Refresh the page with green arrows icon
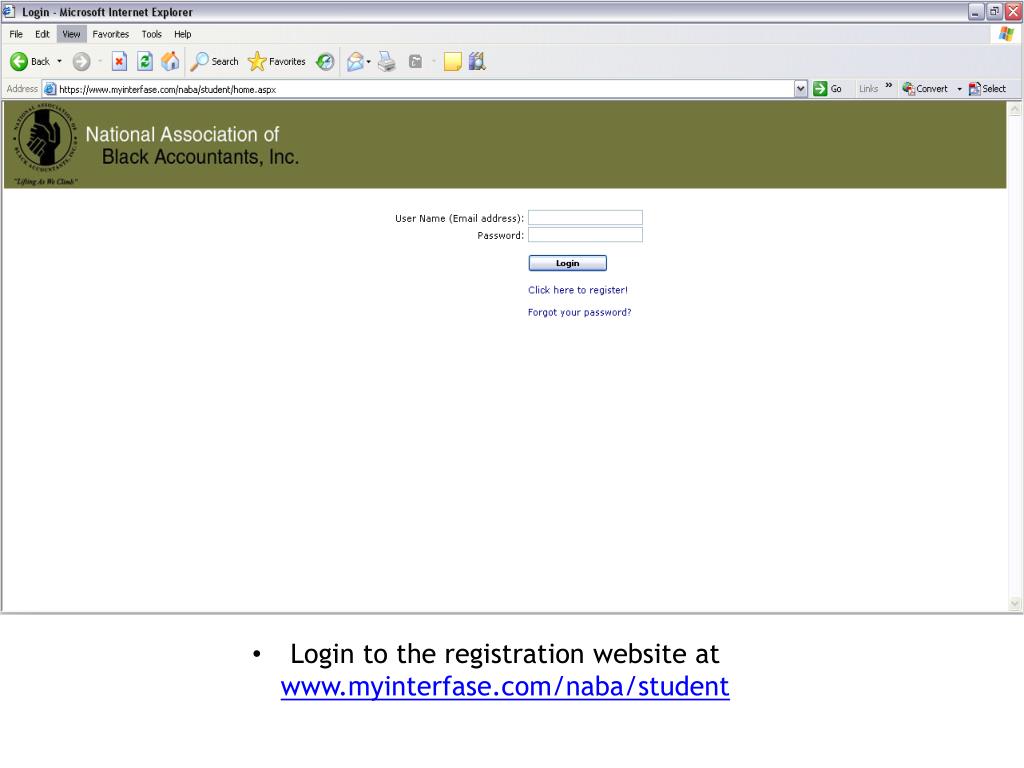 coord(145,61)
